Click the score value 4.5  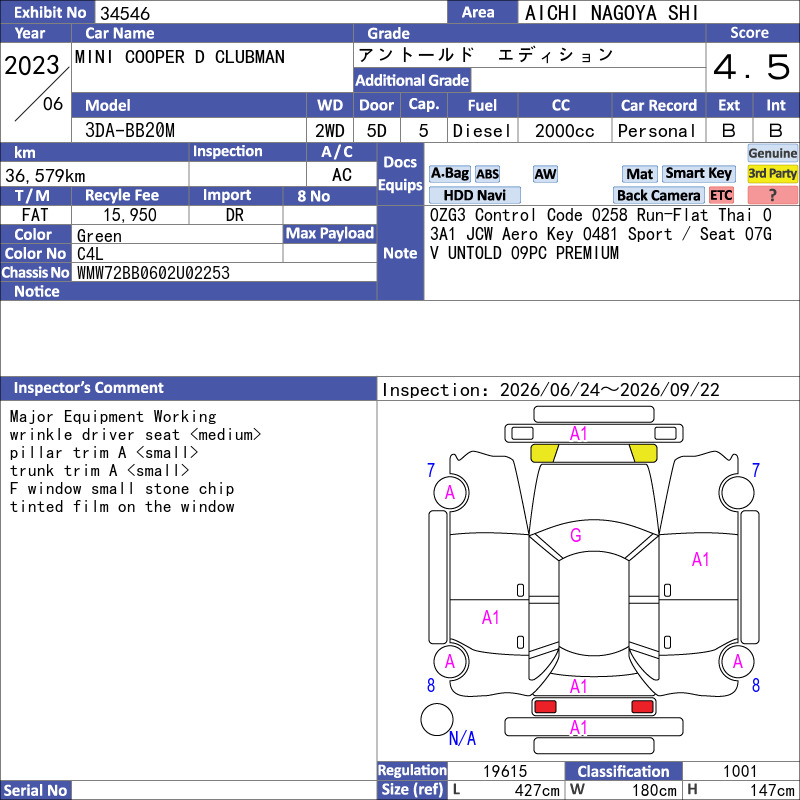tap(752, 67)
